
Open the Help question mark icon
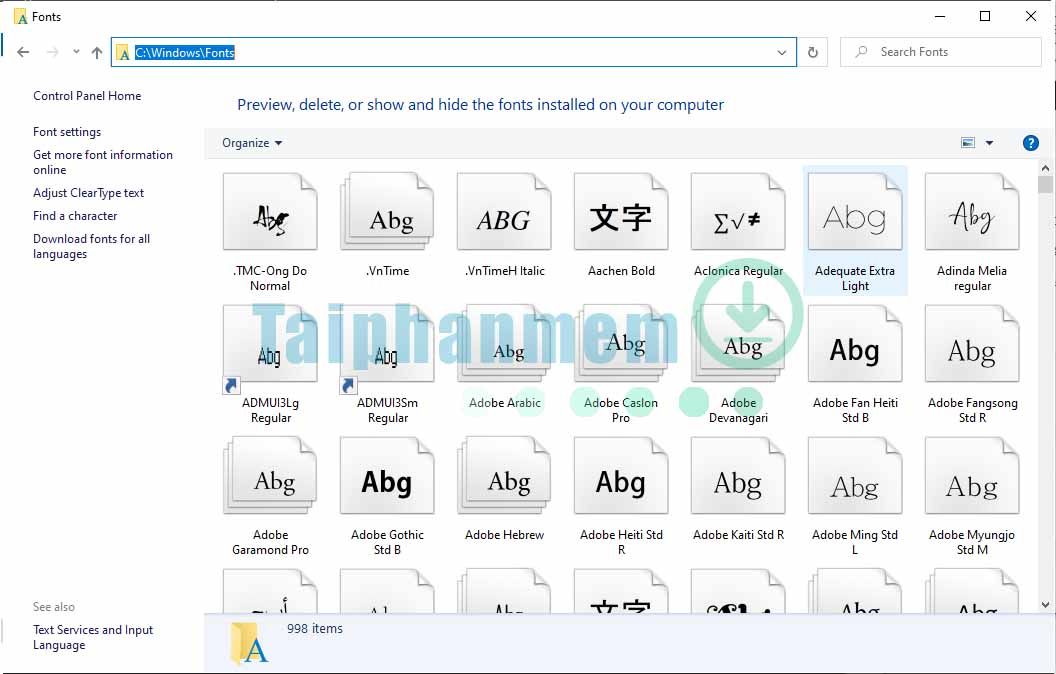(1031, 143)
